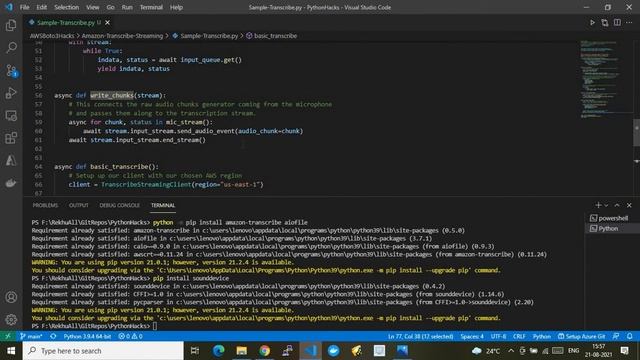640x360 pixels.
Task: Run the Python file with play button
Action: pos(592,22)
